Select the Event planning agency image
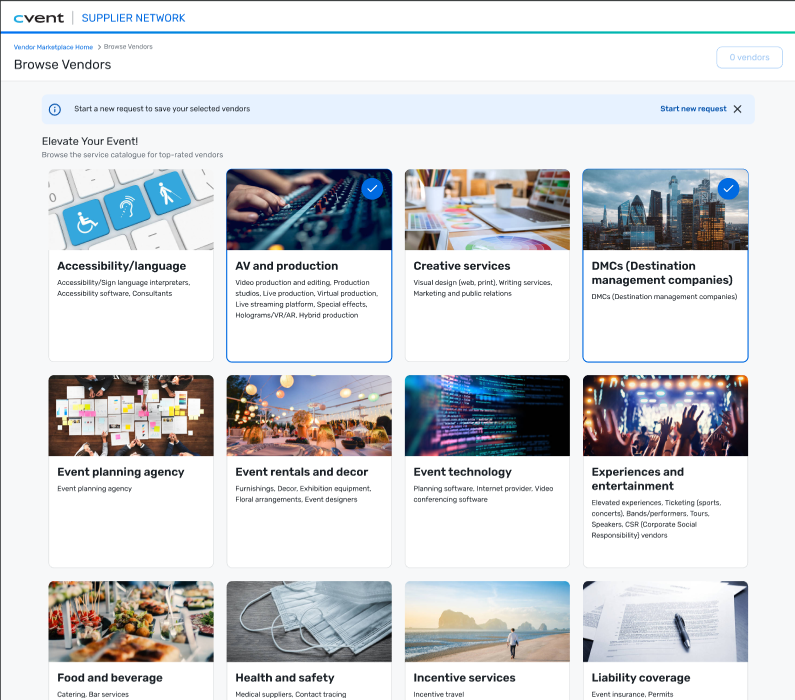This screenshot has width=795, height=700. [131, 416]
